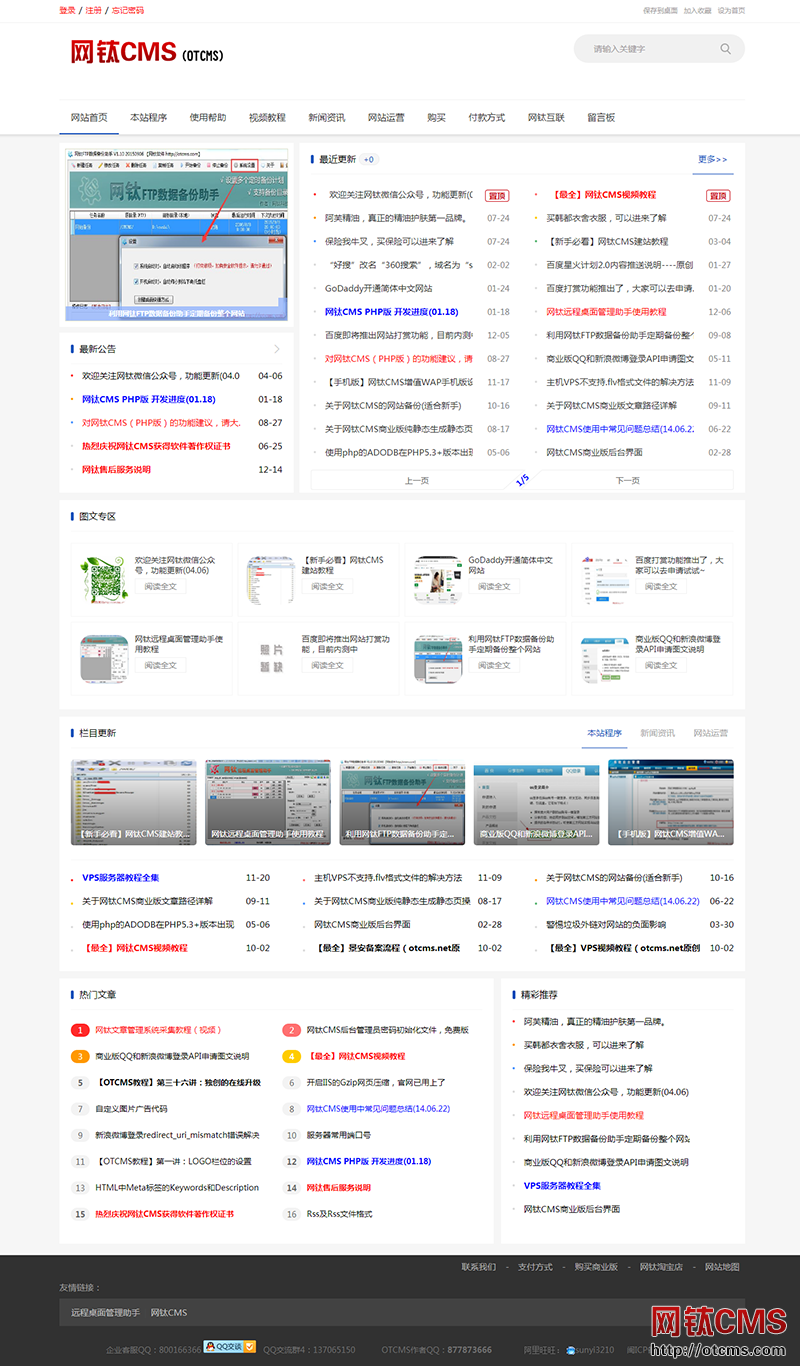800x1366 pixels.
Task: Open 热烈庆祝网钛CMS获得软件著作权证书 in 最新公告
Action: (156, 446)
